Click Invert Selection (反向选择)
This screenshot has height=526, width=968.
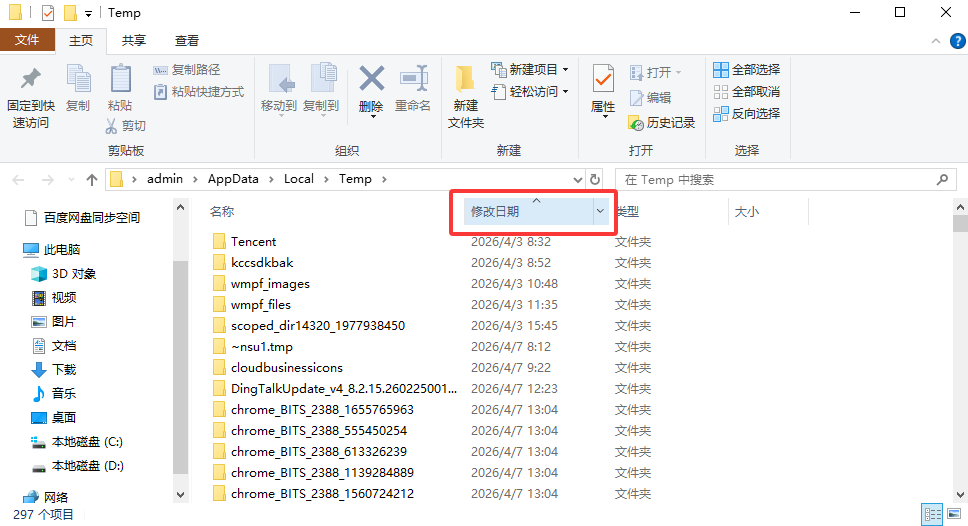pos(746,114)
